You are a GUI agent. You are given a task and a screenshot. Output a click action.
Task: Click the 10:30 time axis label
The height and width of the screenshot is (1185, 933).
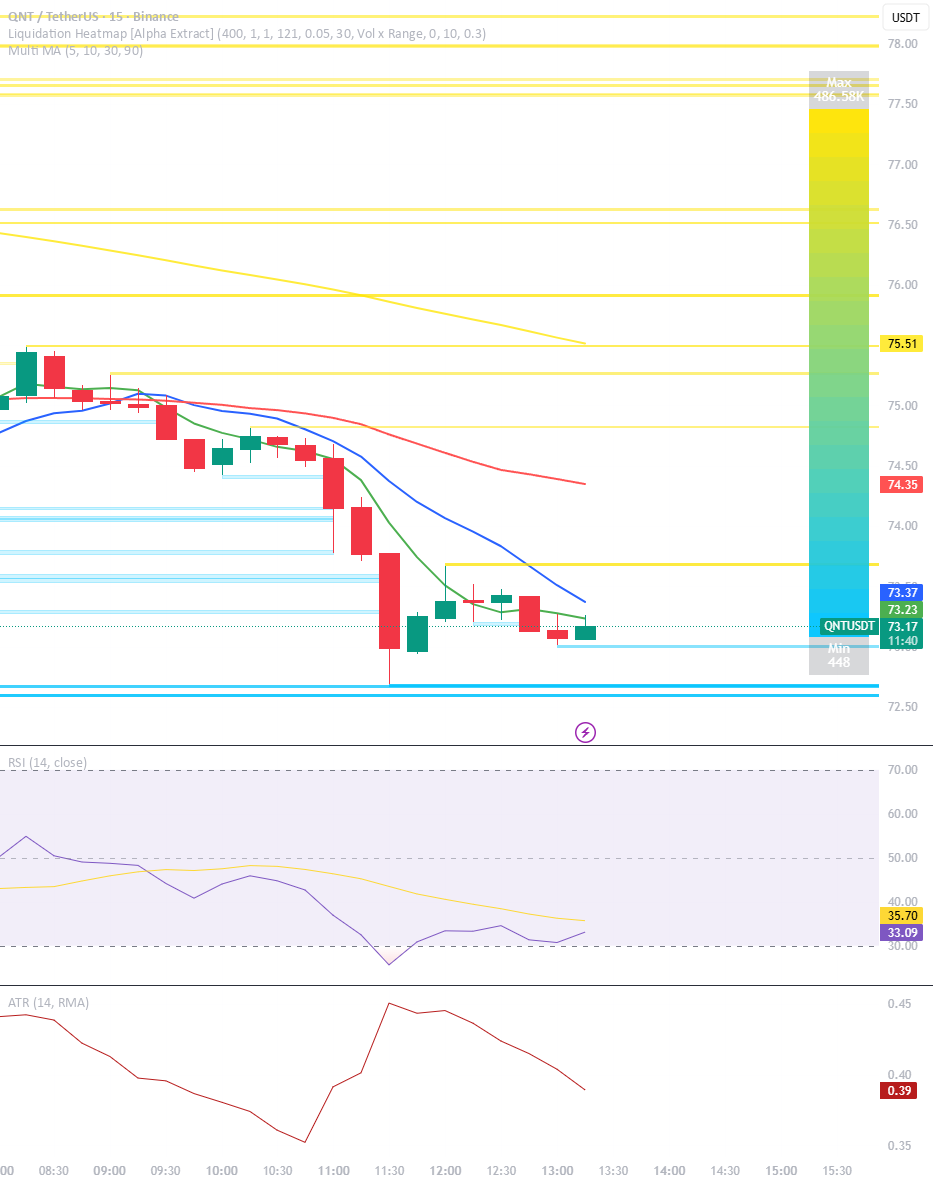tap(277, 1171)
